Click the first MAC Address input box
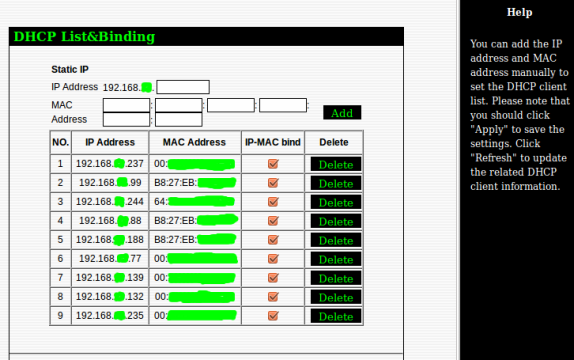The image size is (574, 360). click(x=126, y=105)
